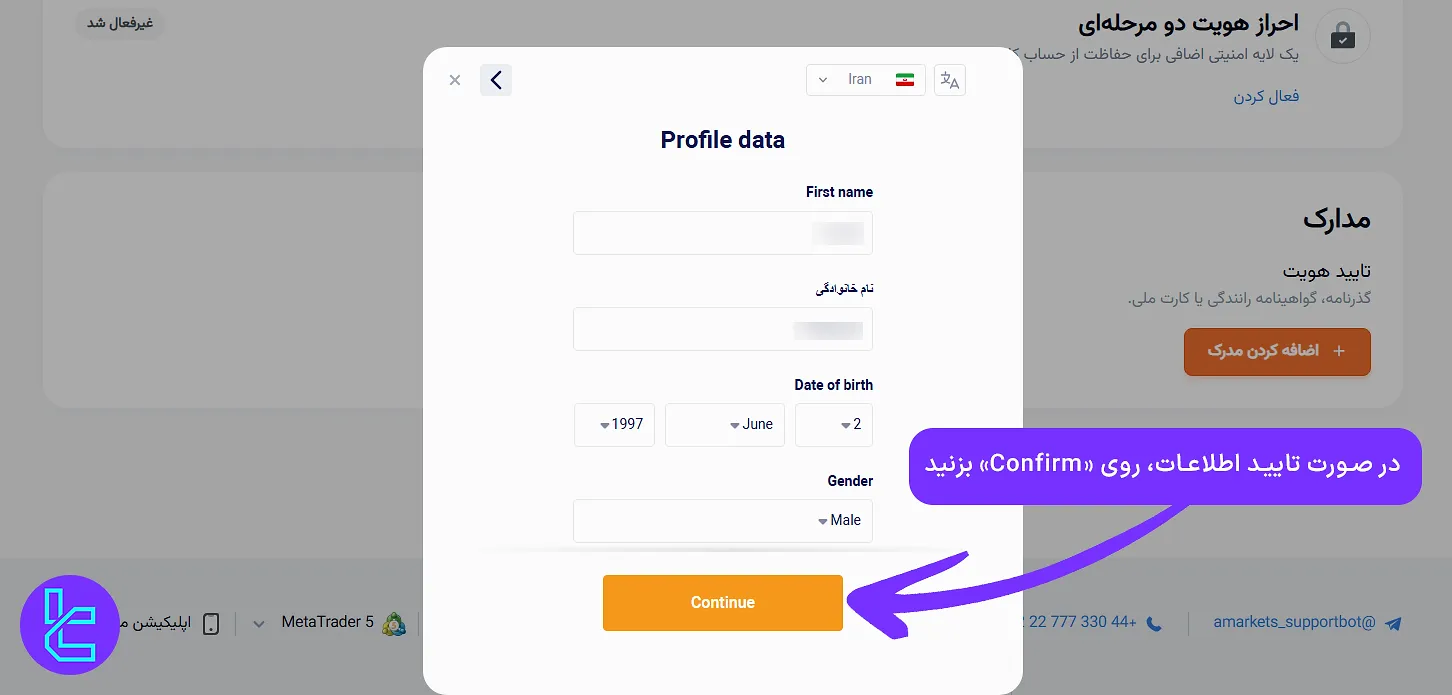Click the MetaTrader 5 icon in the footer
This screenshot has width=1452, height=695.
tap(394, 622)
